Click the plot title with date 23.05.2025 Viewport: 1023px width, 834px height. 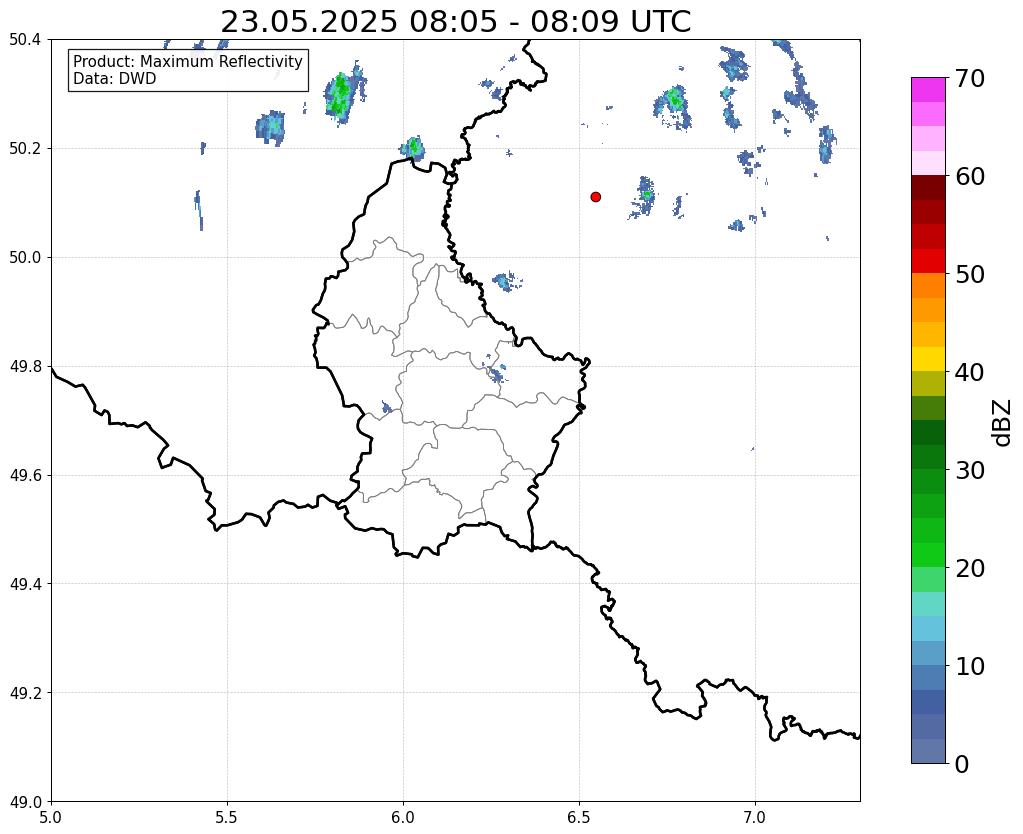[x=455, y=22]
